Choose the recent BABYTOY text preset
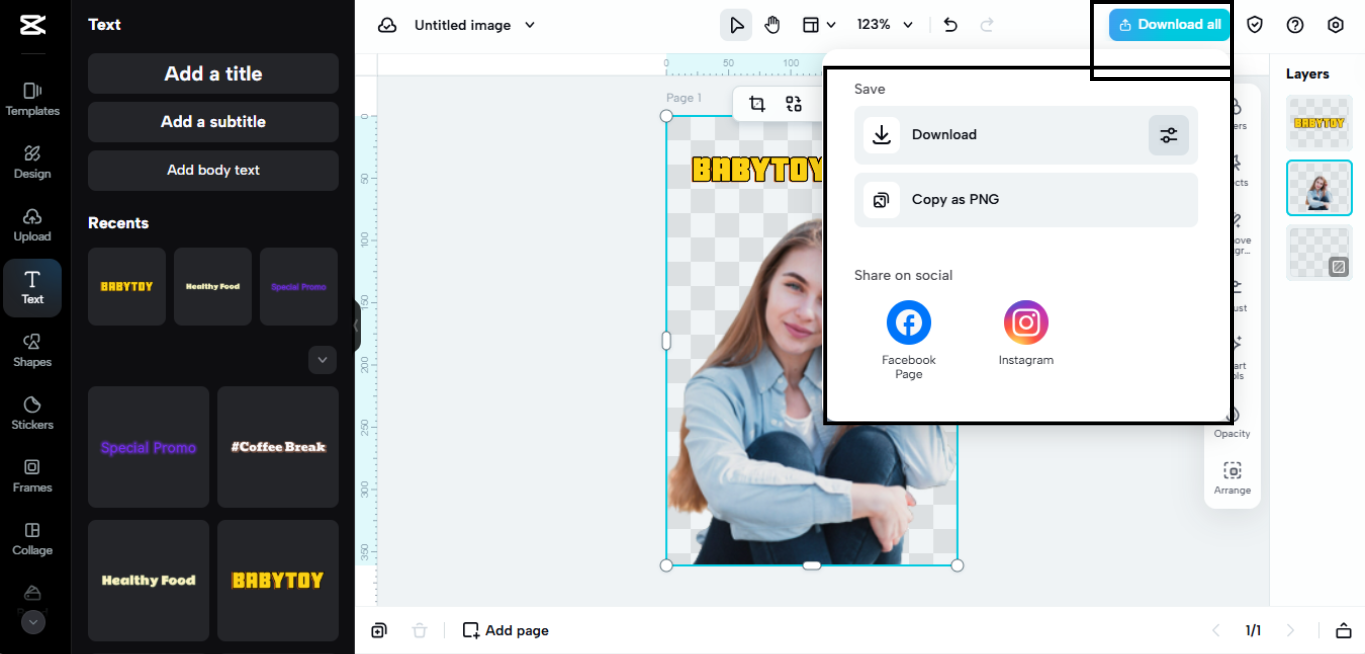The width and height of the screenshot is (1365, 654). click(x=127, y=287)
